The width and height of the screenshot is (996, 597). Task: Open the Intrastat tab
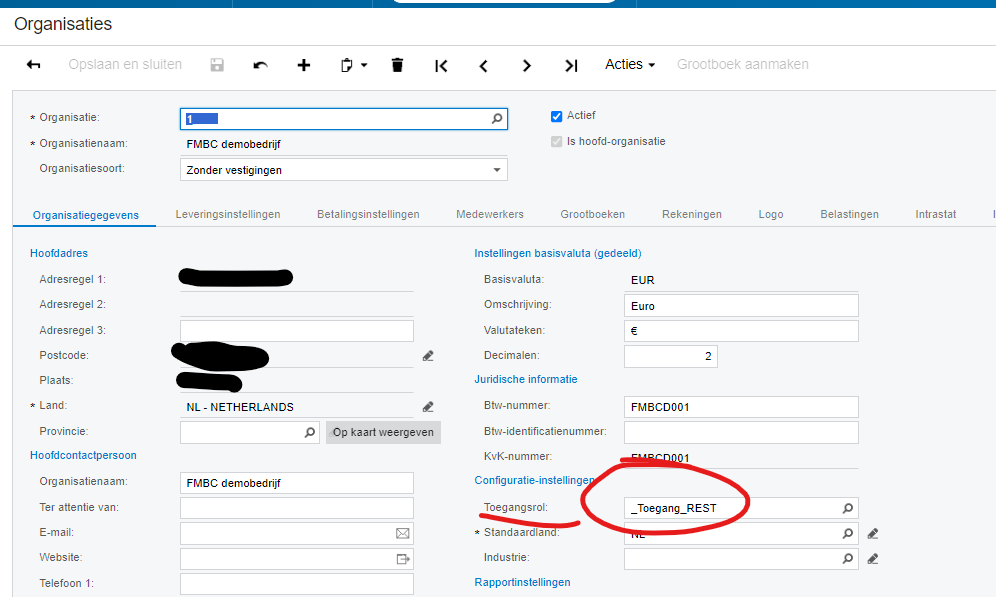point(936,215)
